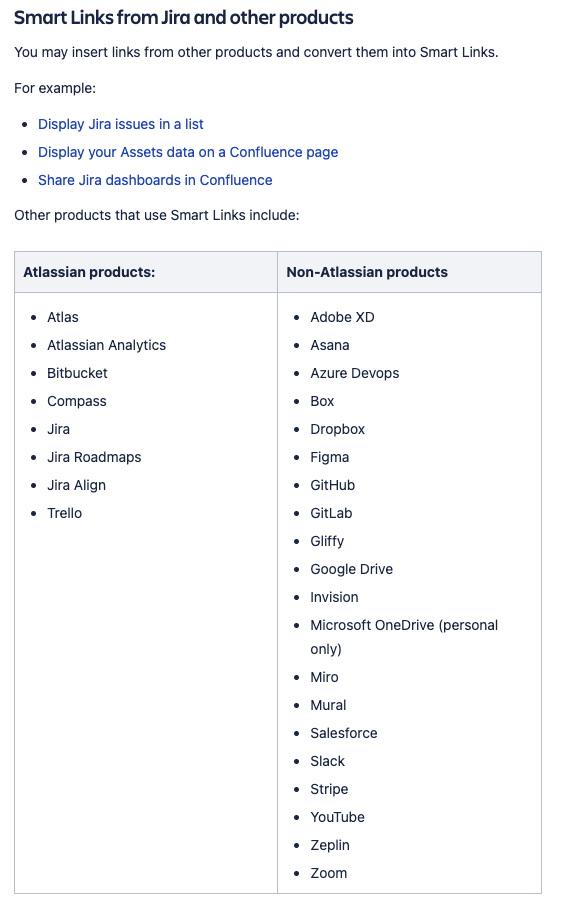This screenshot has width=565, height=904.
Task: Click the 'YouTube' list item
Action: pyautogui.click(x=337, y=818)
